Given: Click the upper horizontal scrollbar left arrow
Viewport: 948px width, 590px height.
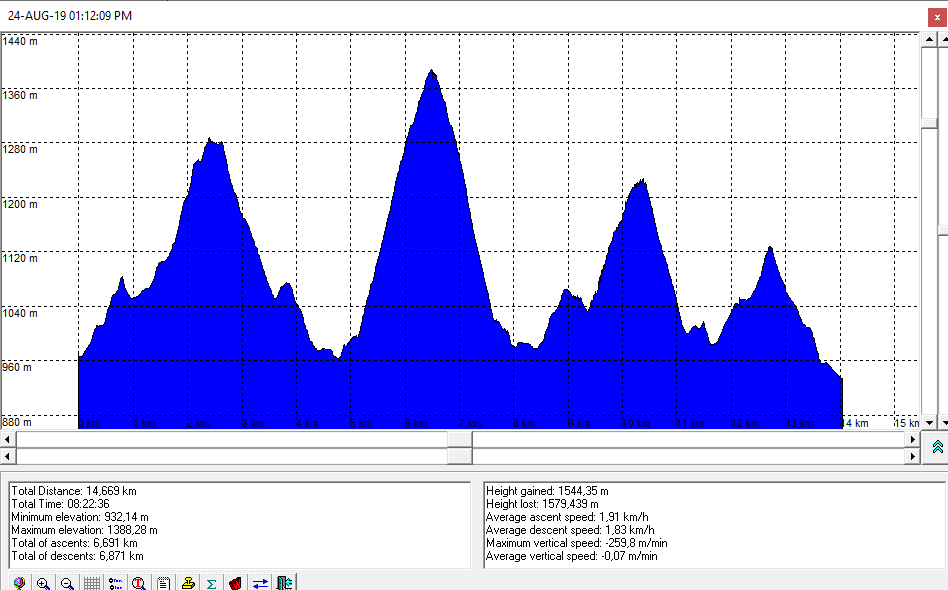Looking at the screenshot, I should pos(9,439).
